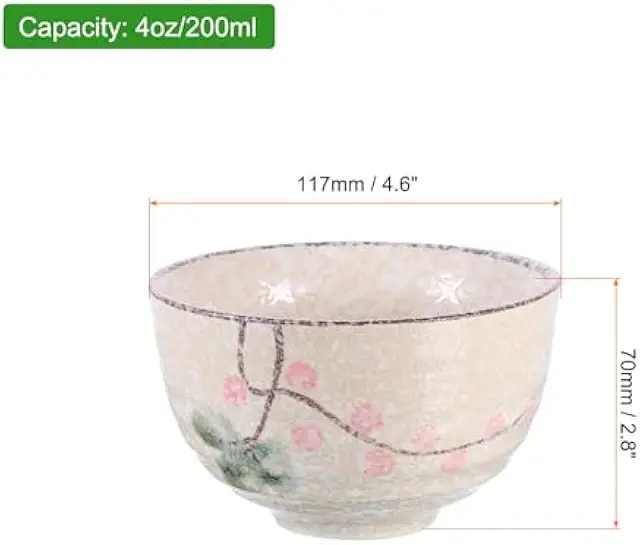Click the word Capacity in the badge
The height and width of the screenshot is (545, 640).
[x=72, y=27]
